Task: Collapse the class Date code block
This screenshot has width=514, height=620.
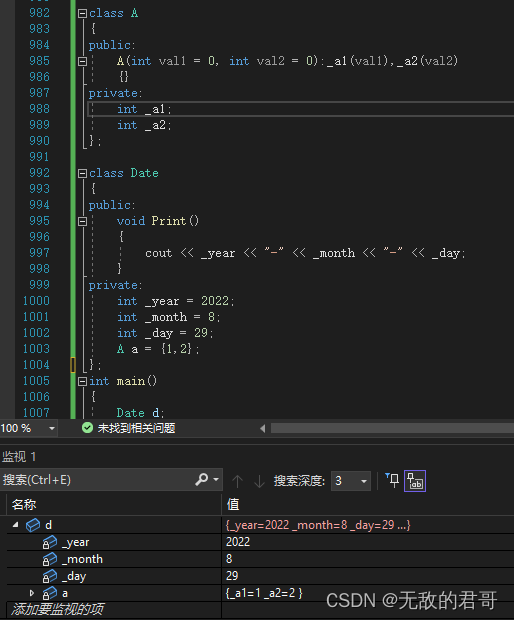Action: pyautogui.click(x=82, y=173)
